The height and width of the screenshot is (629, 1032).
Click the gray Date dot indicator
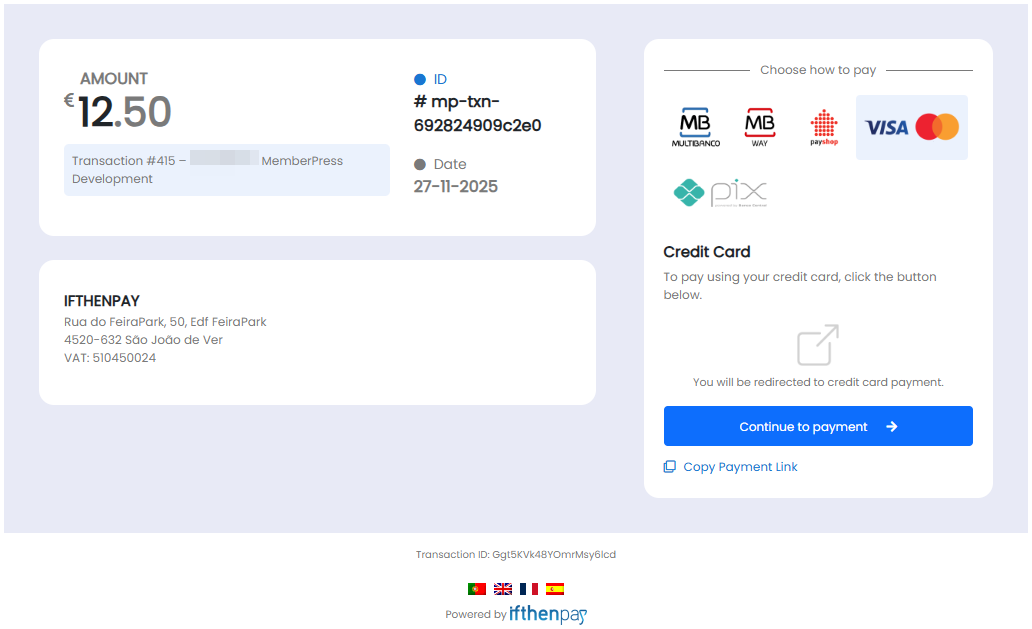(420, 164)
